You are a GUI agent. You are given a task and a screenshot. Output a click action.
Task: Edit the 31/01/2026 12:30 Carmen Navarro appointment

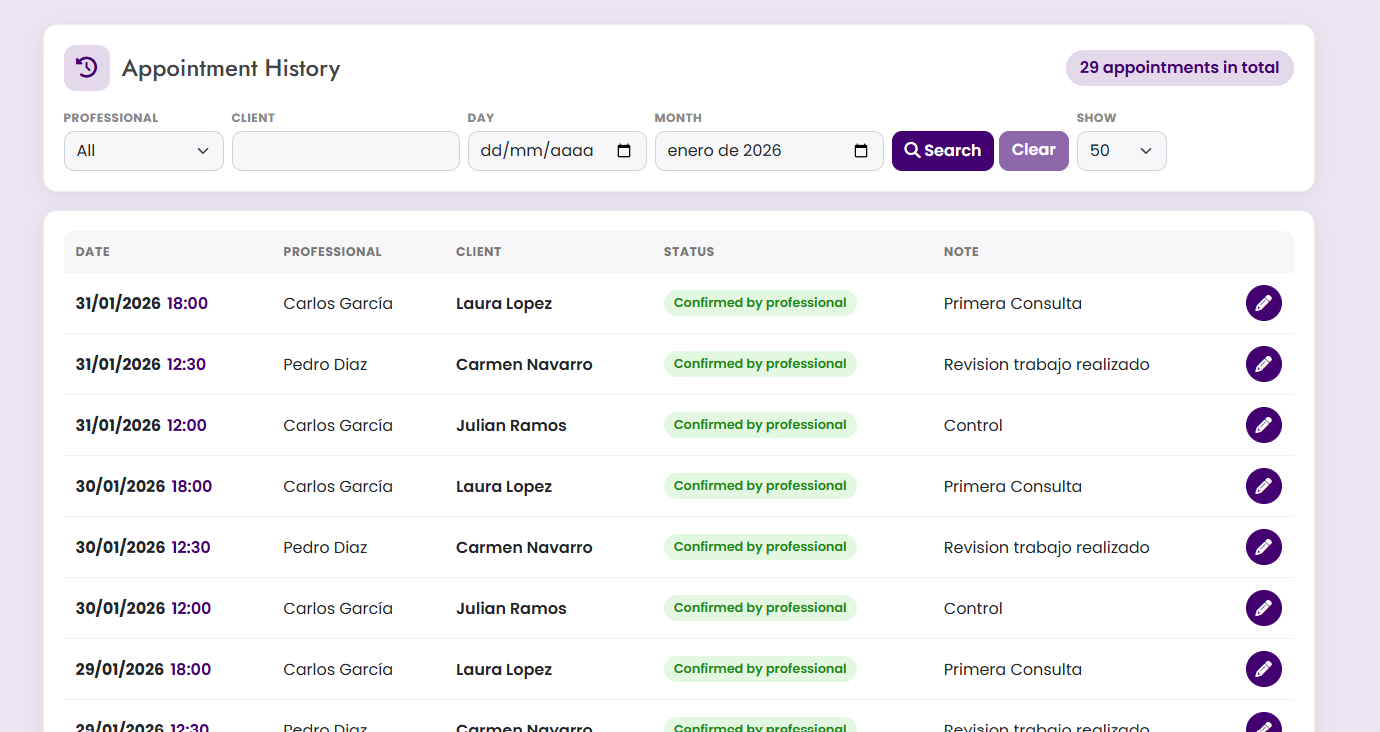coord(1264,364)
